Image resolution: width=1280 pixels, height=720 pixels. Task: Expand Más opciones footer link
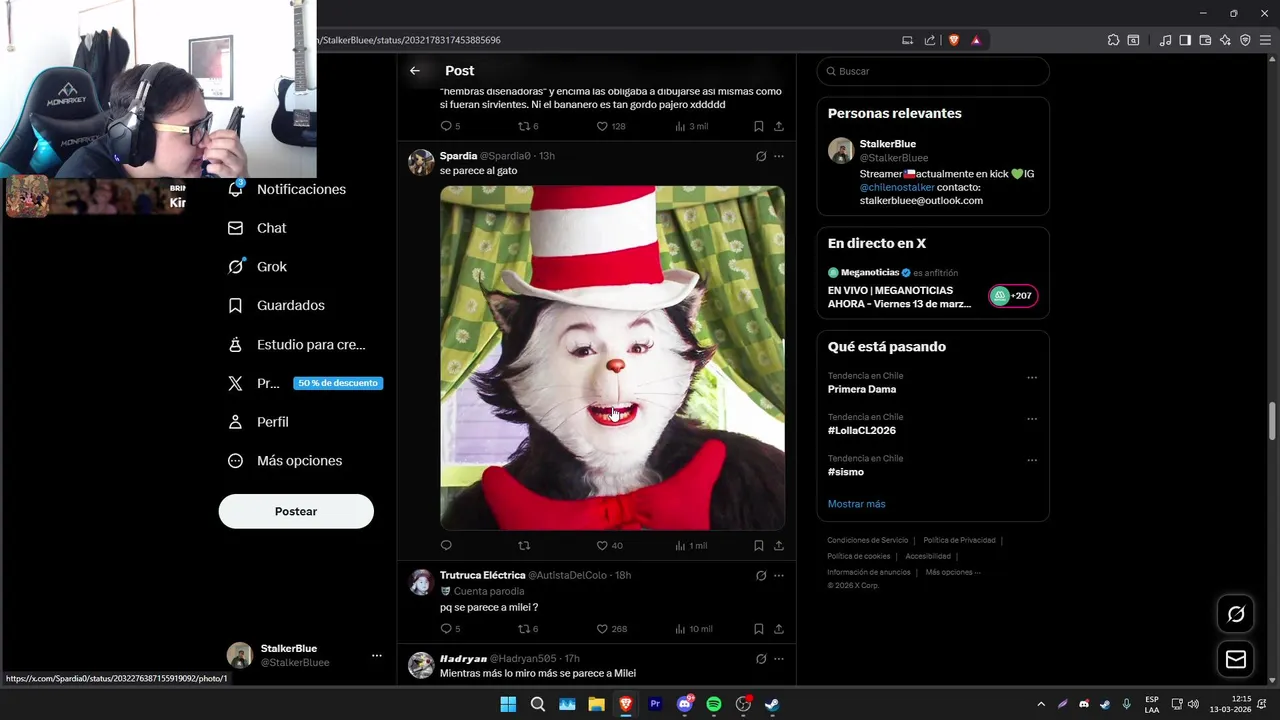point(953,572)
